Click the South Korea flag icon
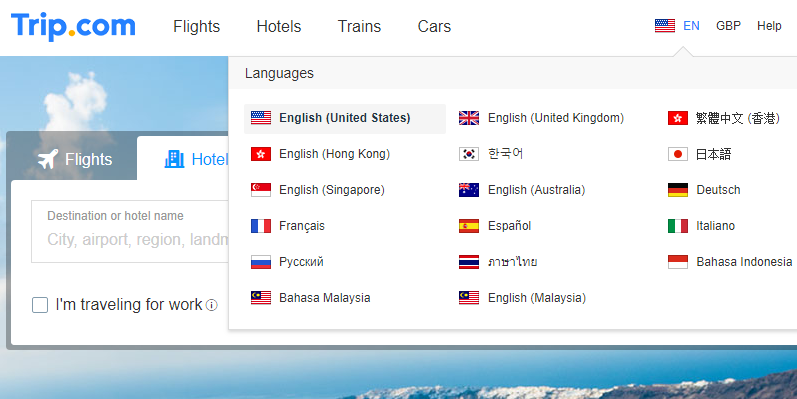 (x=469, y=154)
